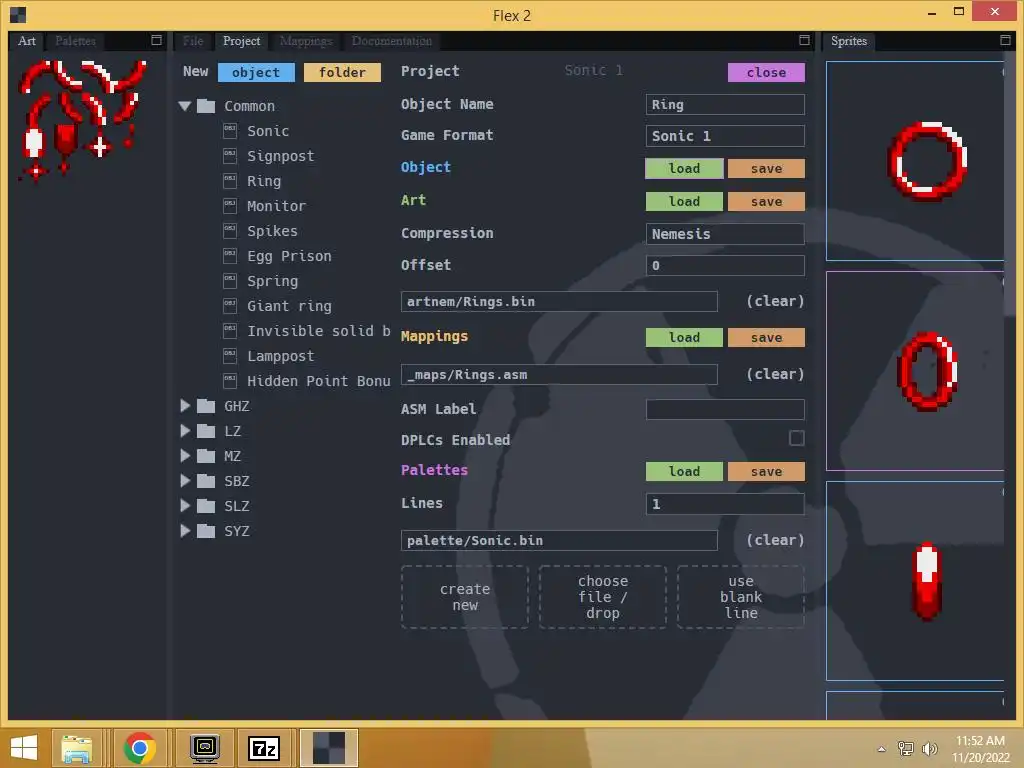
Task: Click the GHZ folder icon
Action: click(x=206, y=406)
